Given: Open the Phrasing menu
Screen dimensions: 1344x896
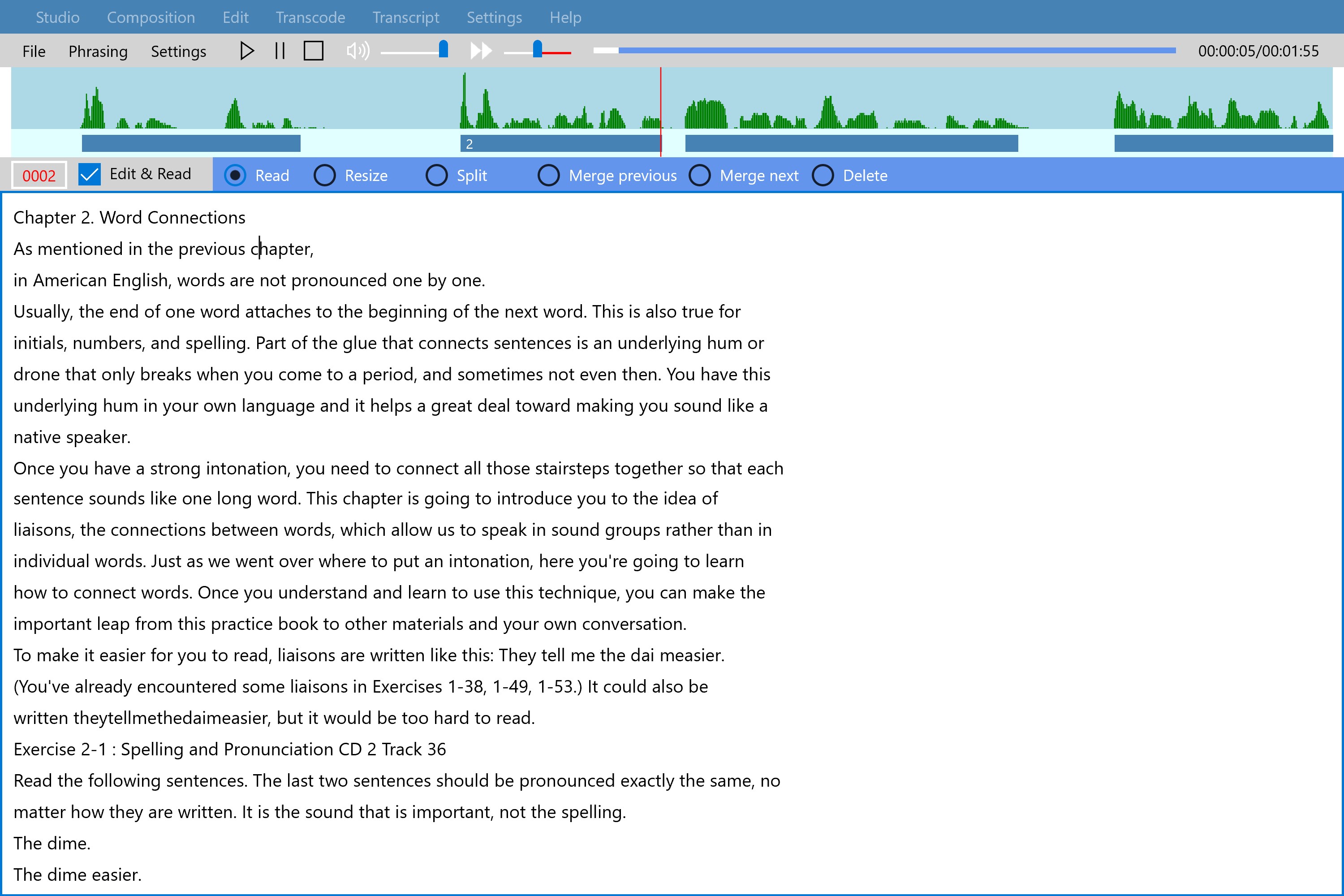Looking at the screenshot, I should [x=98, y=52].
